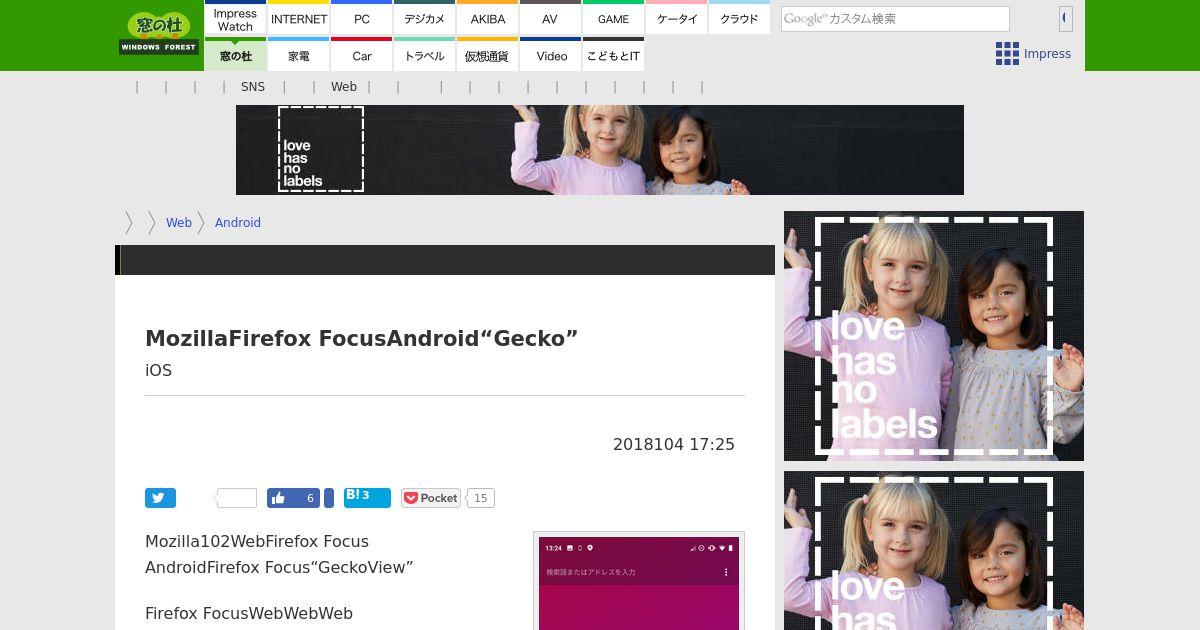
Task: Click the publish date 17:25
Action: 674,444
